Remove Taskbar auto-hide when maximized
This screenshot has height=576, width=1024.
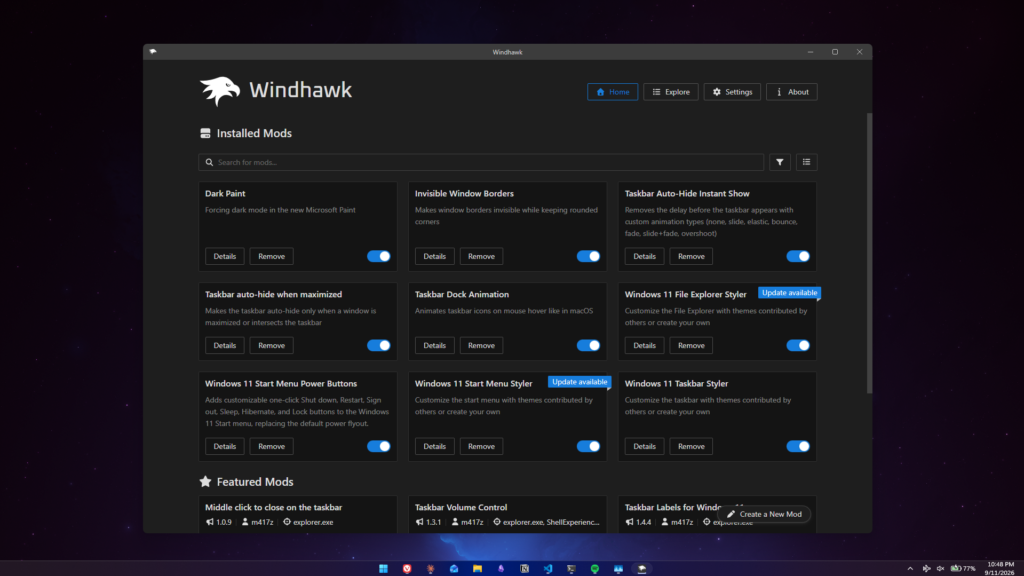tap(271, 345)
